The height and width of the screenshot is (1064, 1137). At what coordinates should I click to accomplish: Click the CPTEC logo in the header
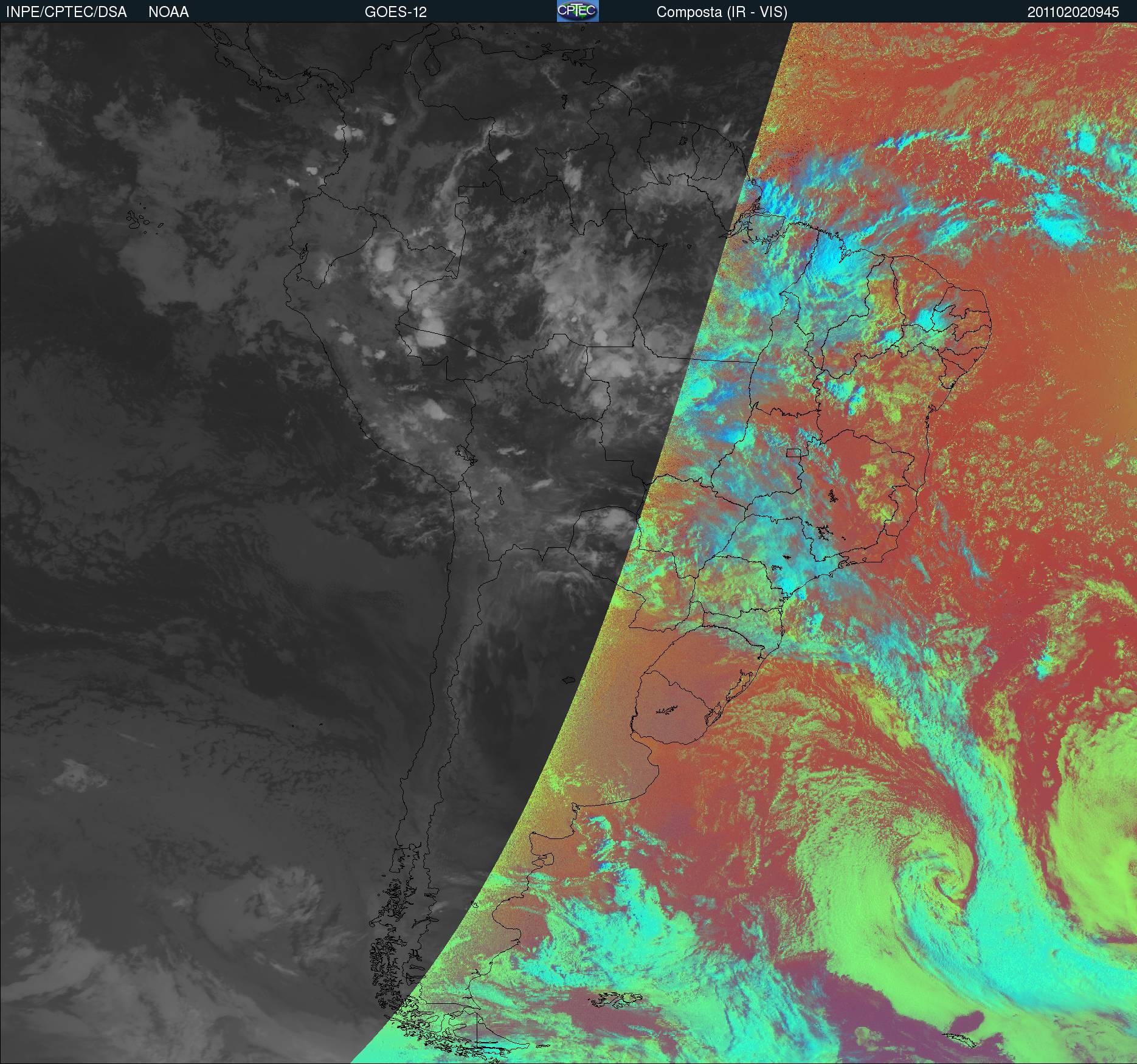[x=578, y=11]
